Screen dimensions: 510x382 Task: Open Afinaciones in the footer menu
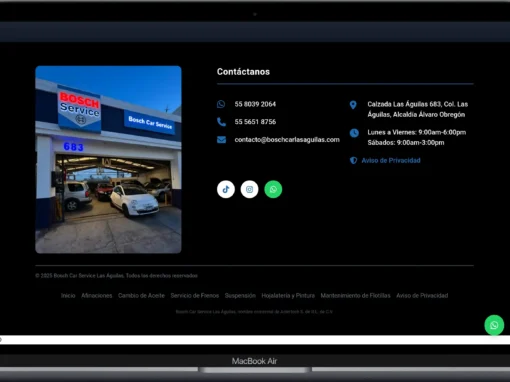click(97, 296)
